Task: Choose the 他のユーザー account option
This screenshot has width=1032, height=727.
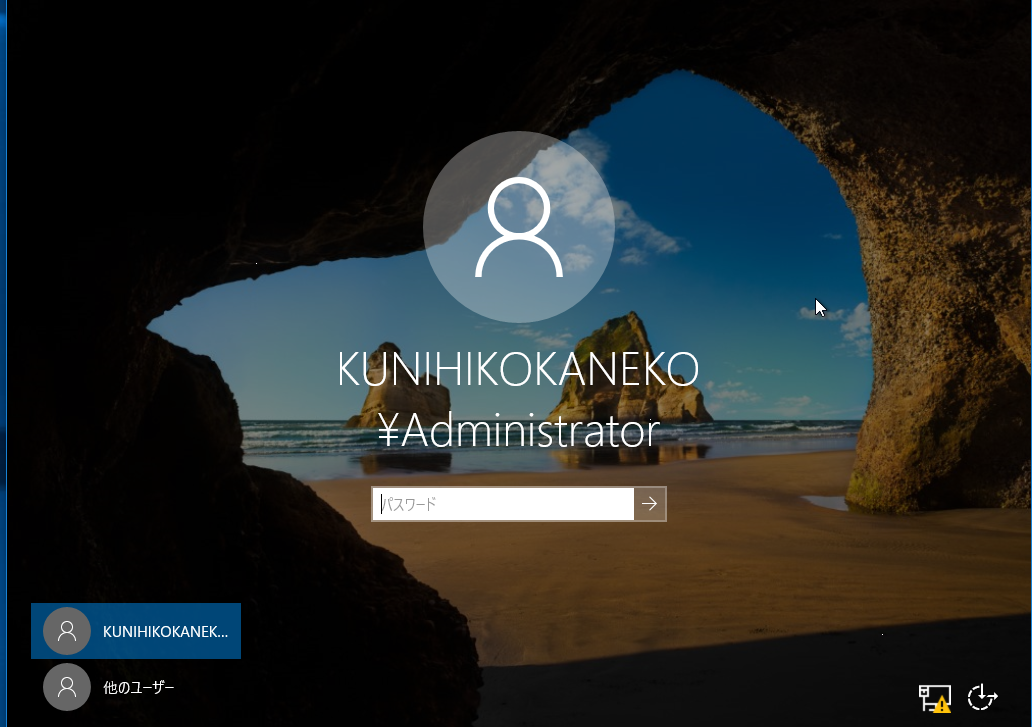Action: coord(136,687)
